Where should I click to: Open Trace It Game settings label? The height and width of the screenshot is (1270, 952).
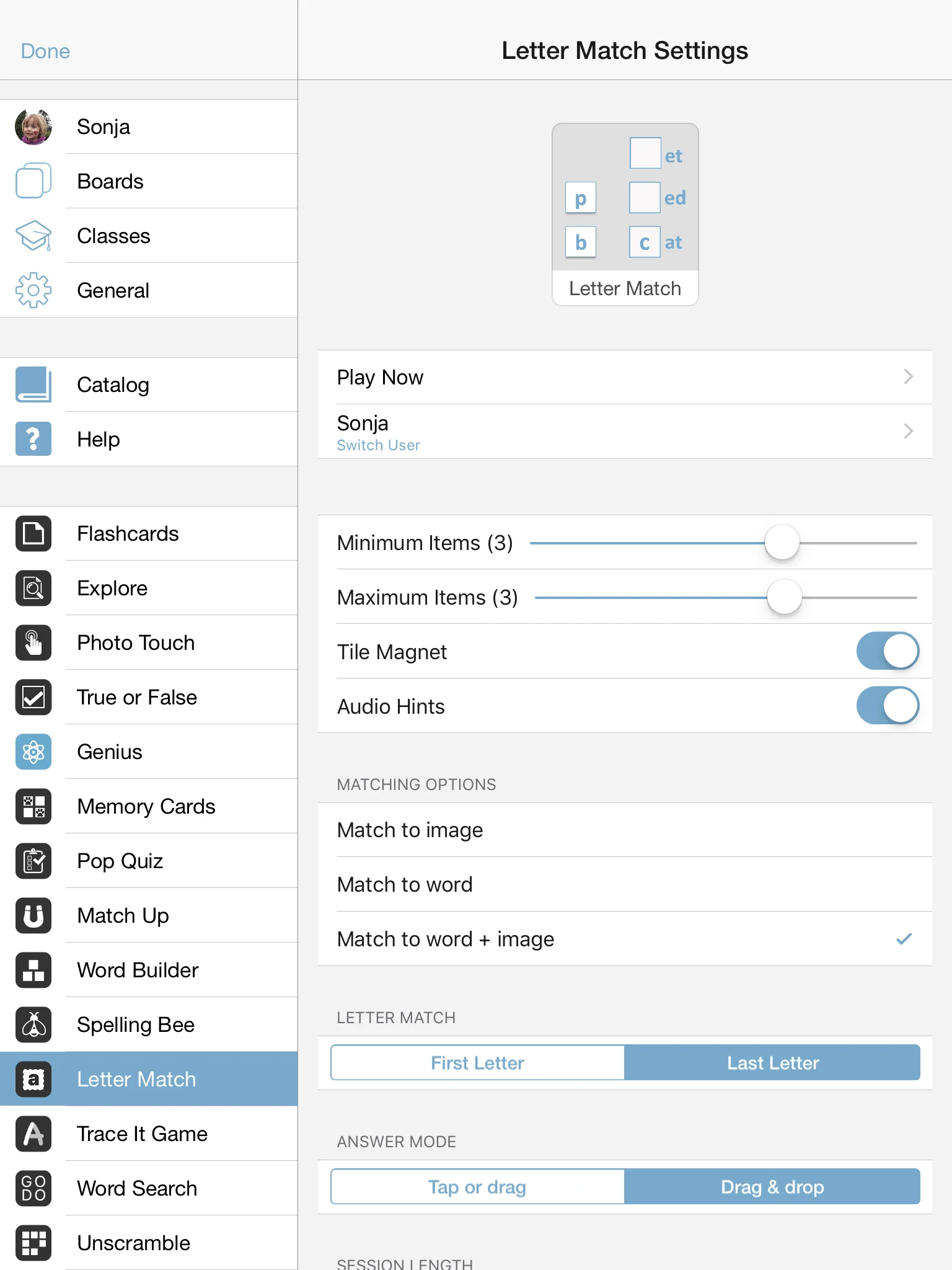[x=143, y=1134]
